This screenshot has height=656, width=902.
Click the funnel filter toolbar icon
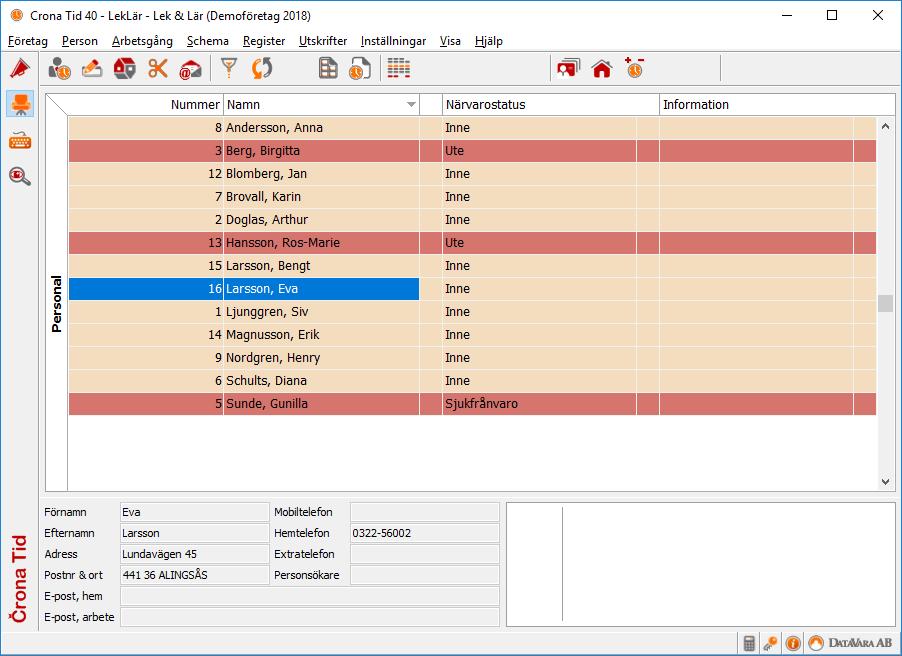[229, 68]
